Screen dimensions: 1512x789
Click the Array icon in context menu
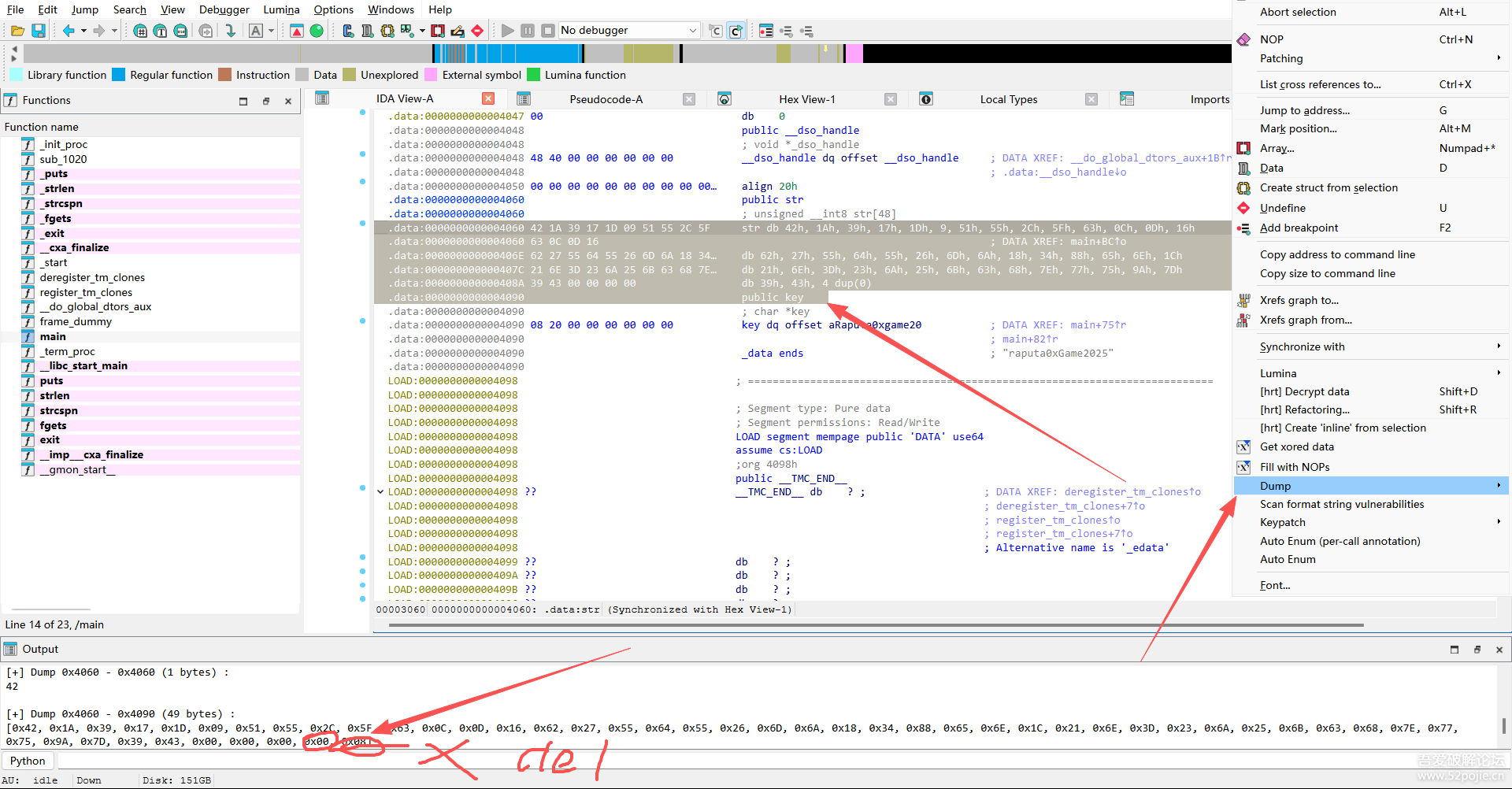[x=1243, y=148]
